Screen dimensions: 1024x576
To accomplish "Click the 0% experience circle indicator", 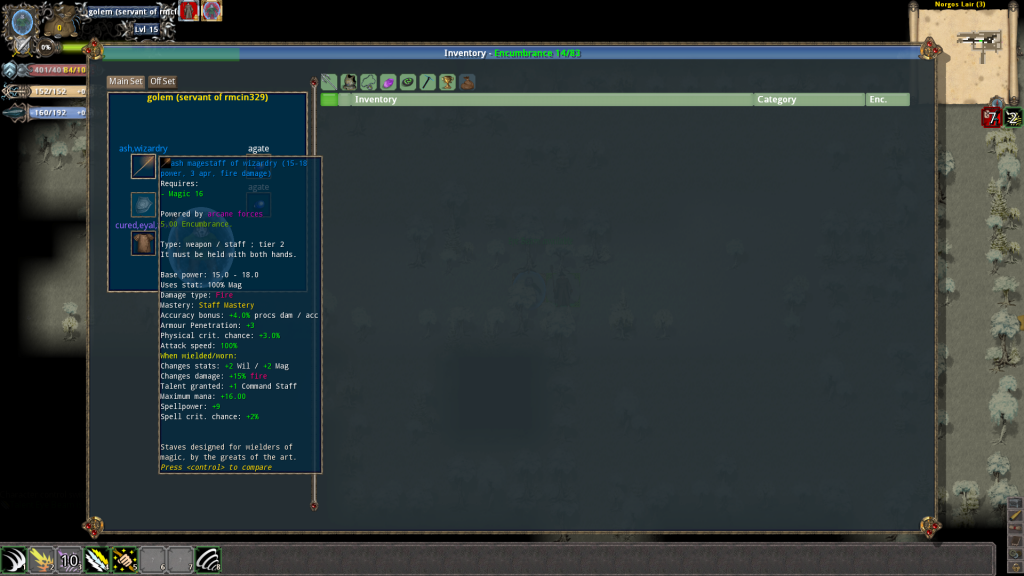I will tap(46, 47).
